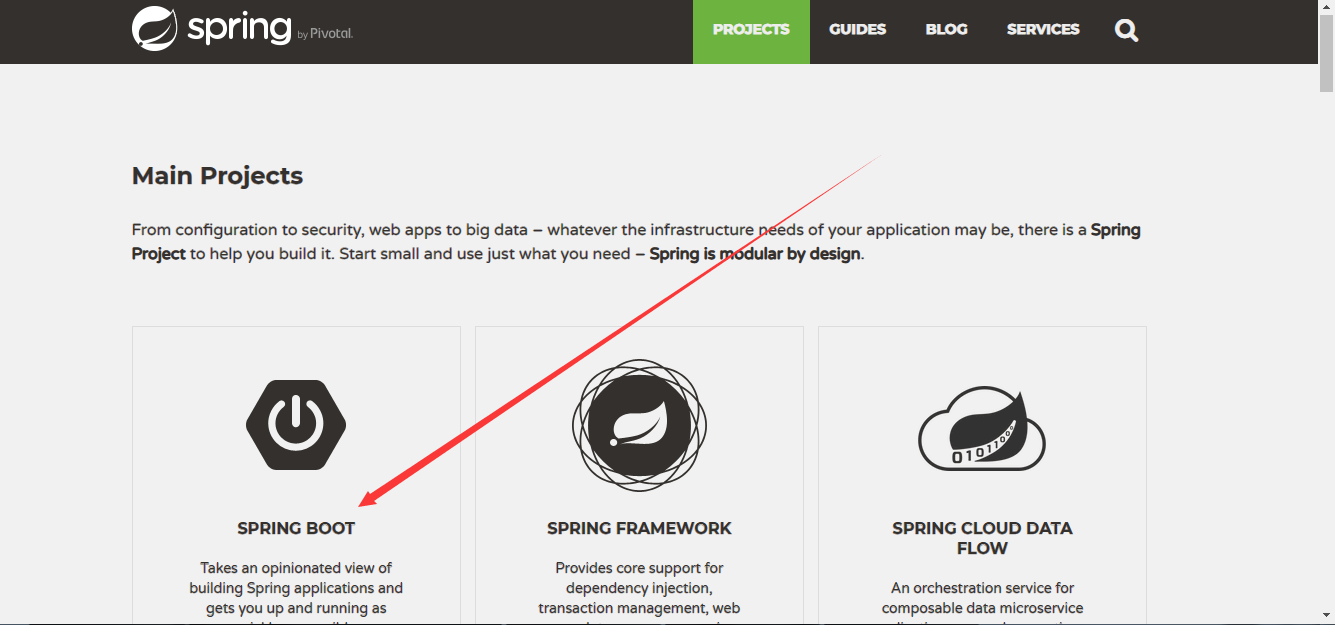Click the scrollbar up arrow
The image size is (1335, 625).
pyautogui.click(x=1326, y=8)
